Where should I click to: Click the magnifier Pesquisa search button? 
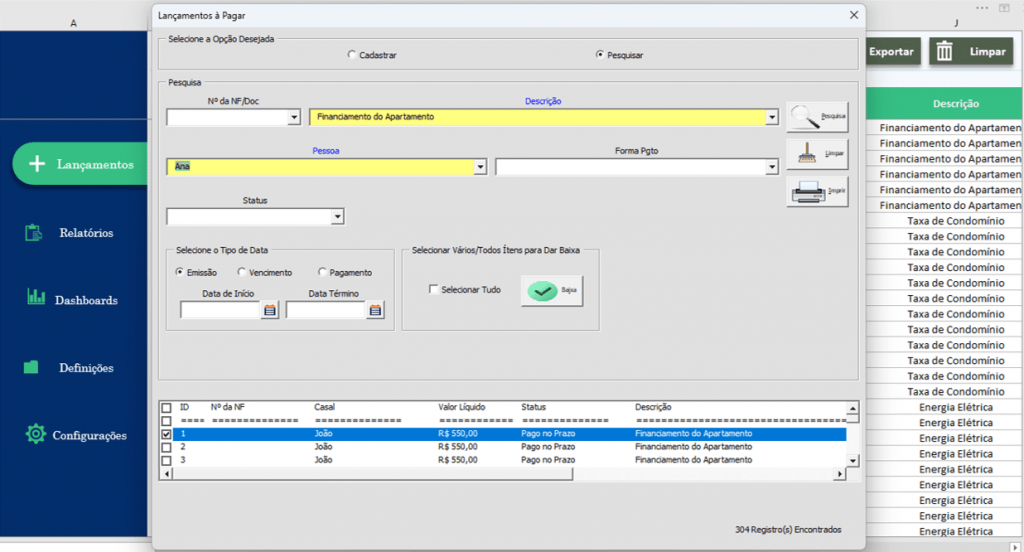click(817, 117)
